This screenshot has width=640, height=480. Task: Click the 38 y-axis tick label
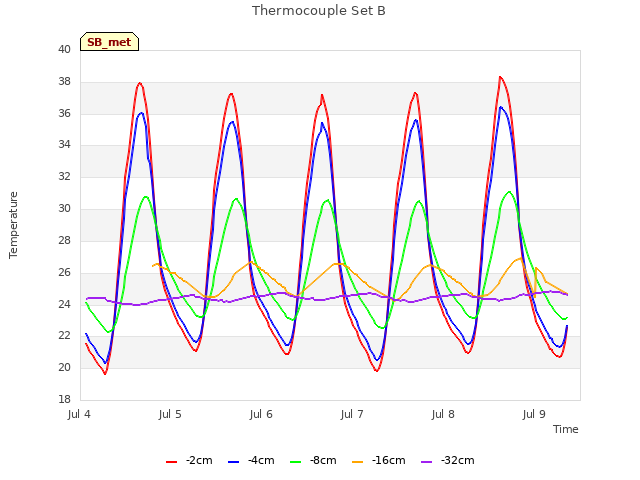tap(64, 81)
